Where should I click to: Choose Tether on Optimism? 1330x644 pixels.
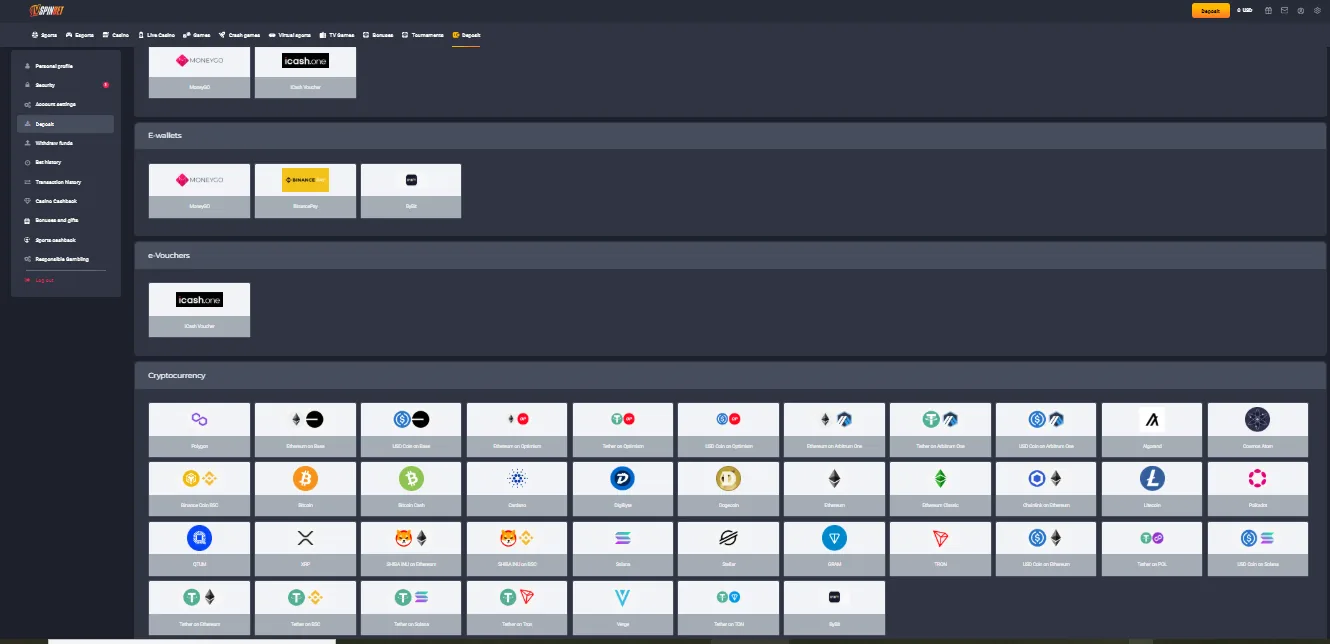click(623, 430)
